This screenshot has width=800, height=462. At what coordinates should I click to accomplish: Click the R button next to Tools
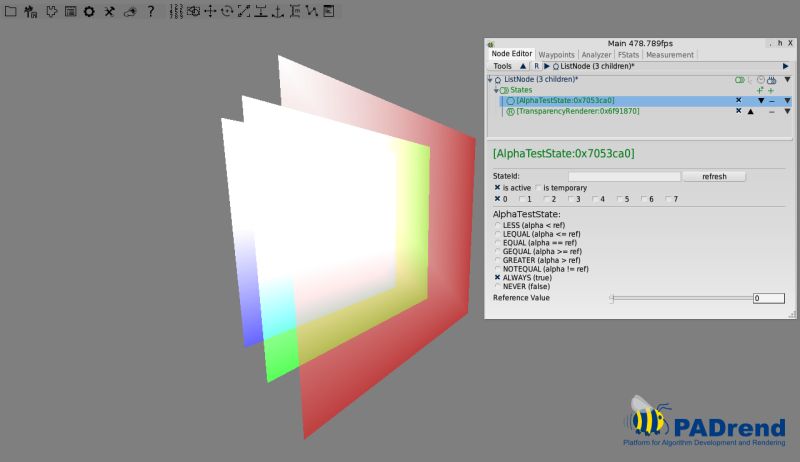[x=536, y=66]
